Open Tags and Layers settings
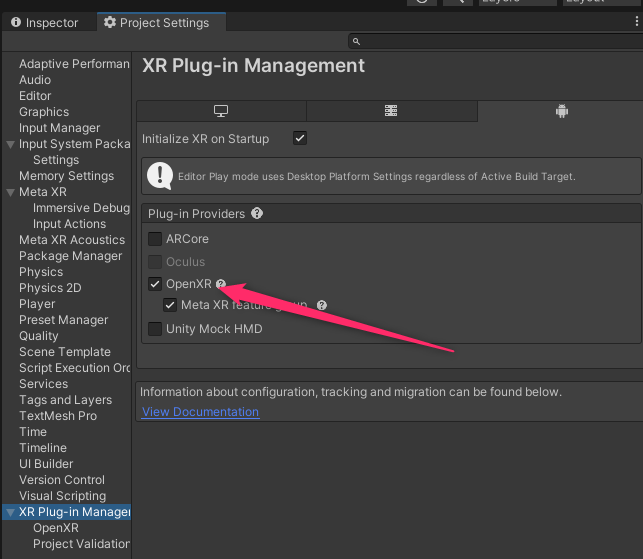 66,400
